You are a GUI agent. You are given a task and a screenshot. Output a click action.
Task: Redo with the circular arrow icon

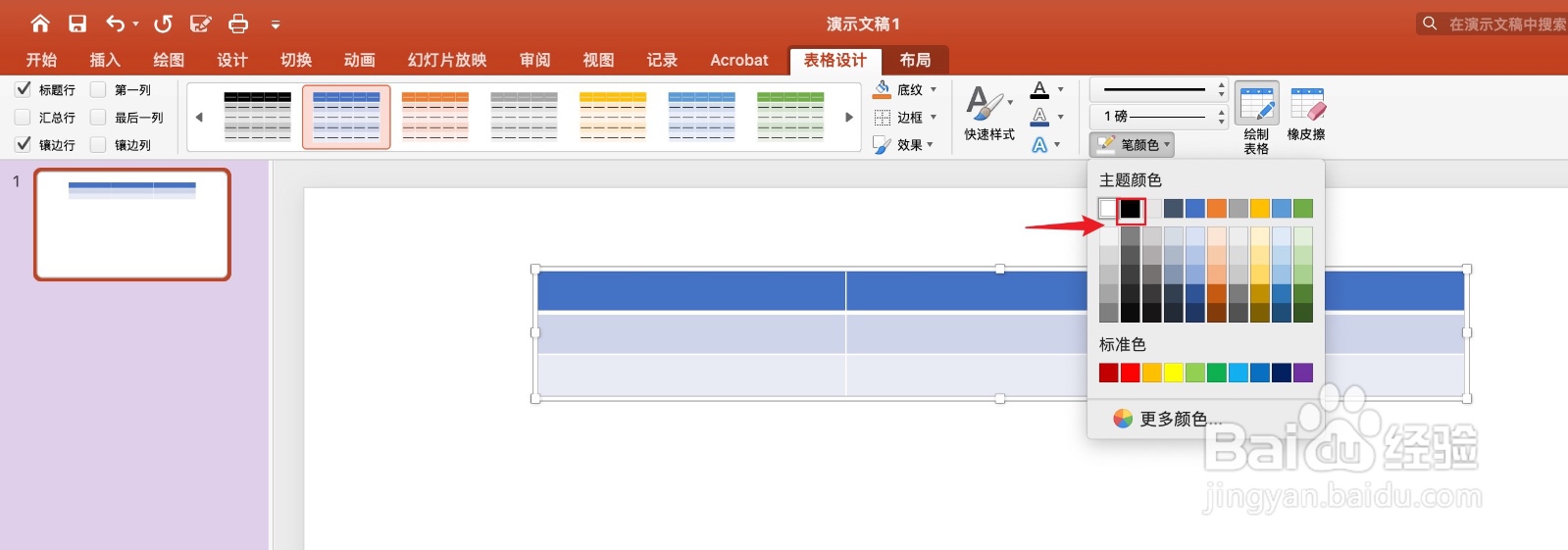[x=163, y=24]
